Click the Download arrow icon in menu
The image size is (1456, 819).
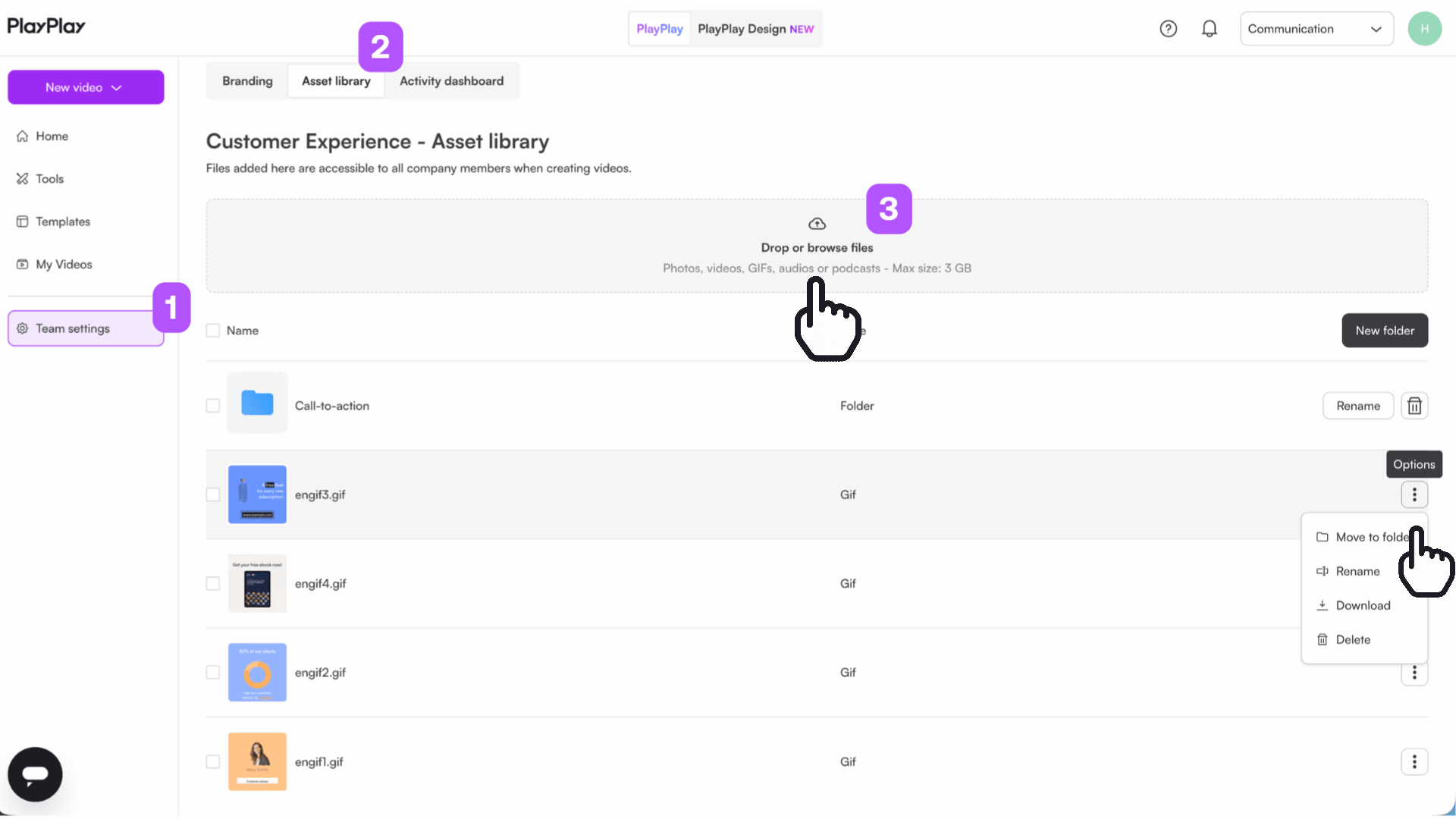tap(1323, 605)
